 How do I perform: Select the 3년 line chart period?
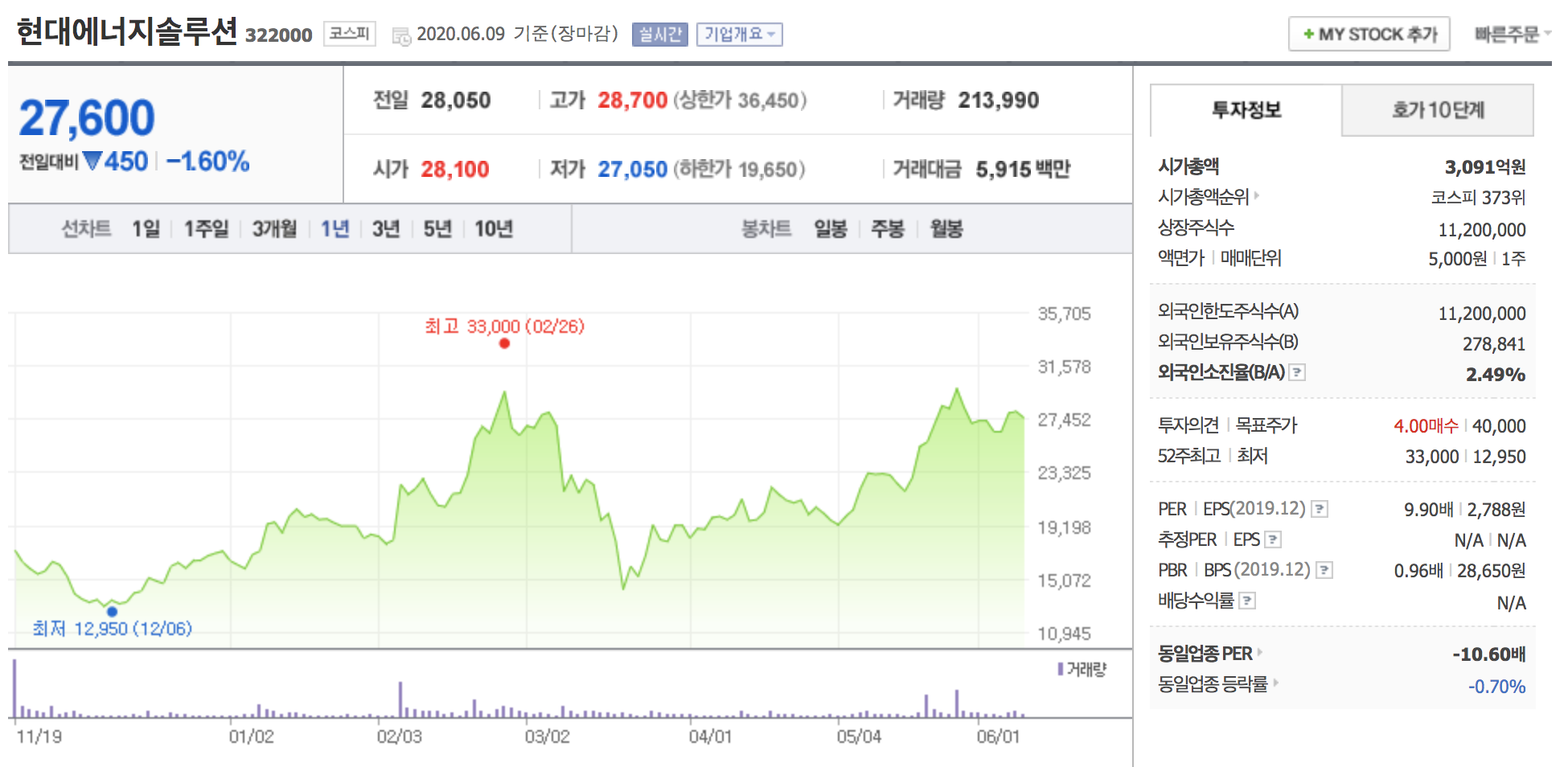(x=386, y=229)
